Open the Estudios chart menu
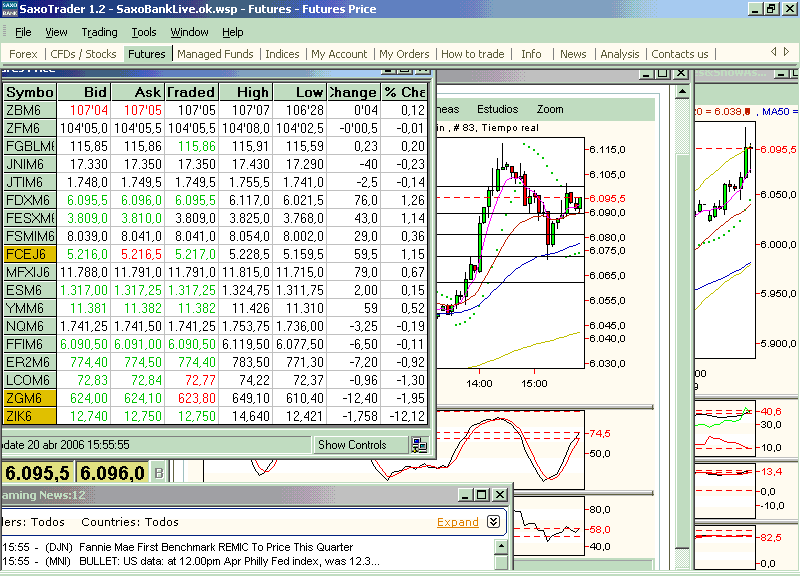800x576 pixels. pos(497,109)
